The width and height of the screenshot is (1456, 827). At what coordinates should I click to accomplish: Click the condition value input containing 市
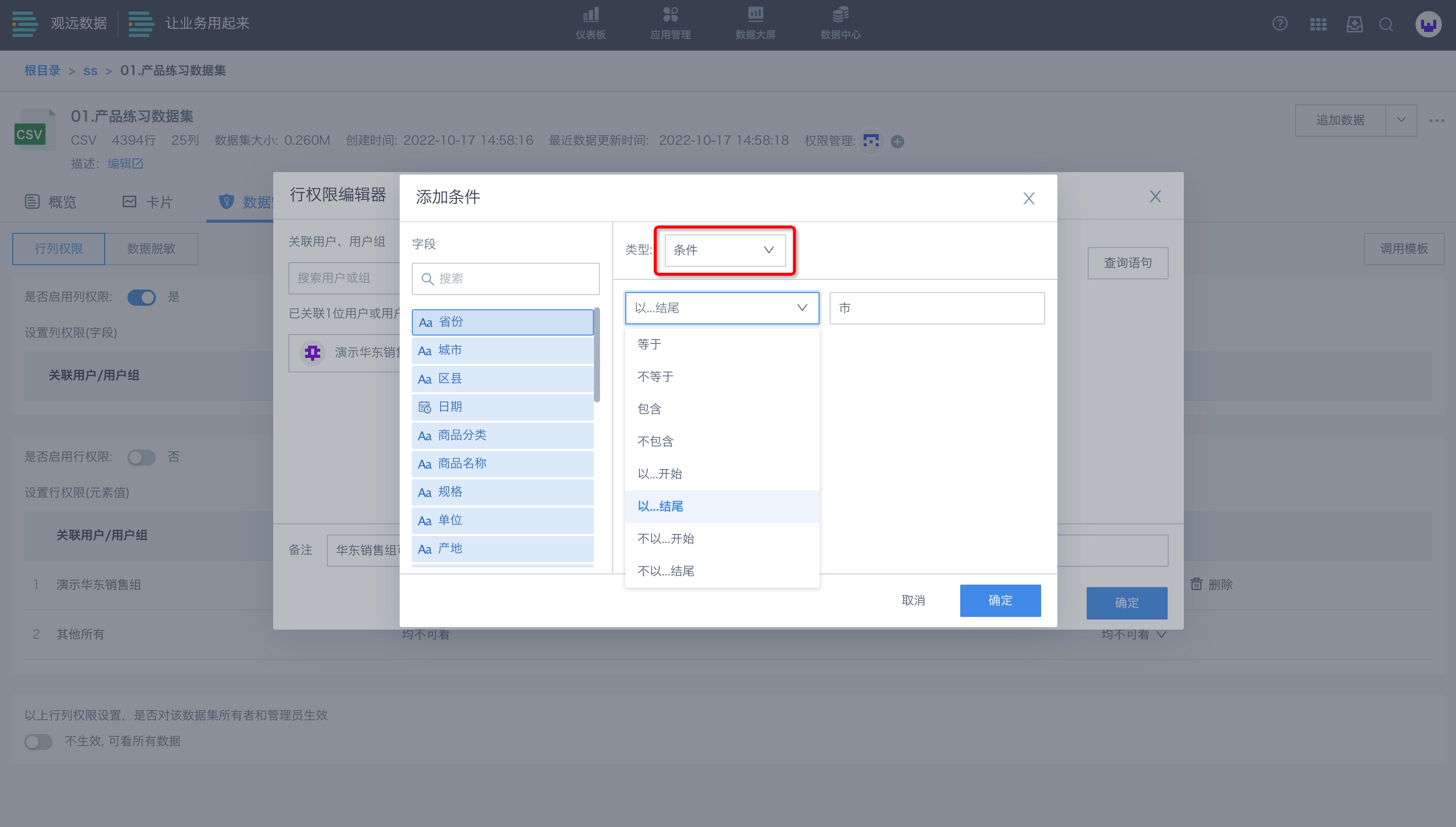click(x=936, y=308)
